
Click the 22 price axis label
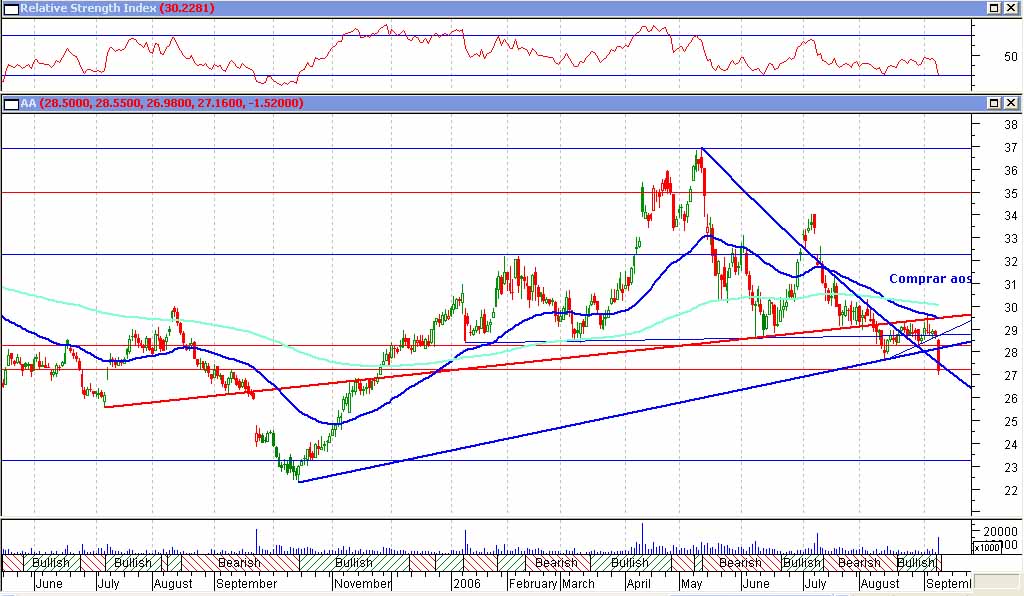pos(1011,490)
